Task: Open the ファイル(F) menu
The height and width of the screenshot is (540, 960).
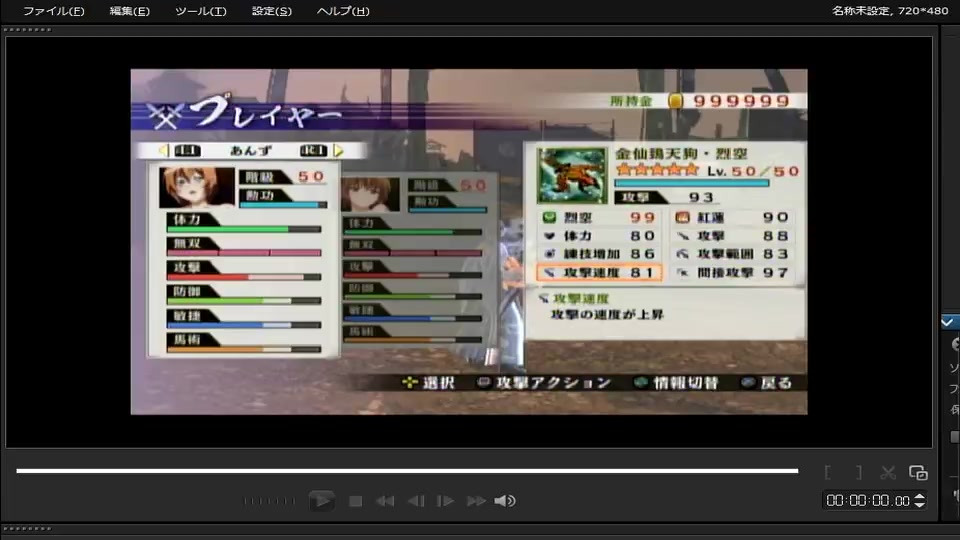Action: pyautogui.click(x=53, y=11)
